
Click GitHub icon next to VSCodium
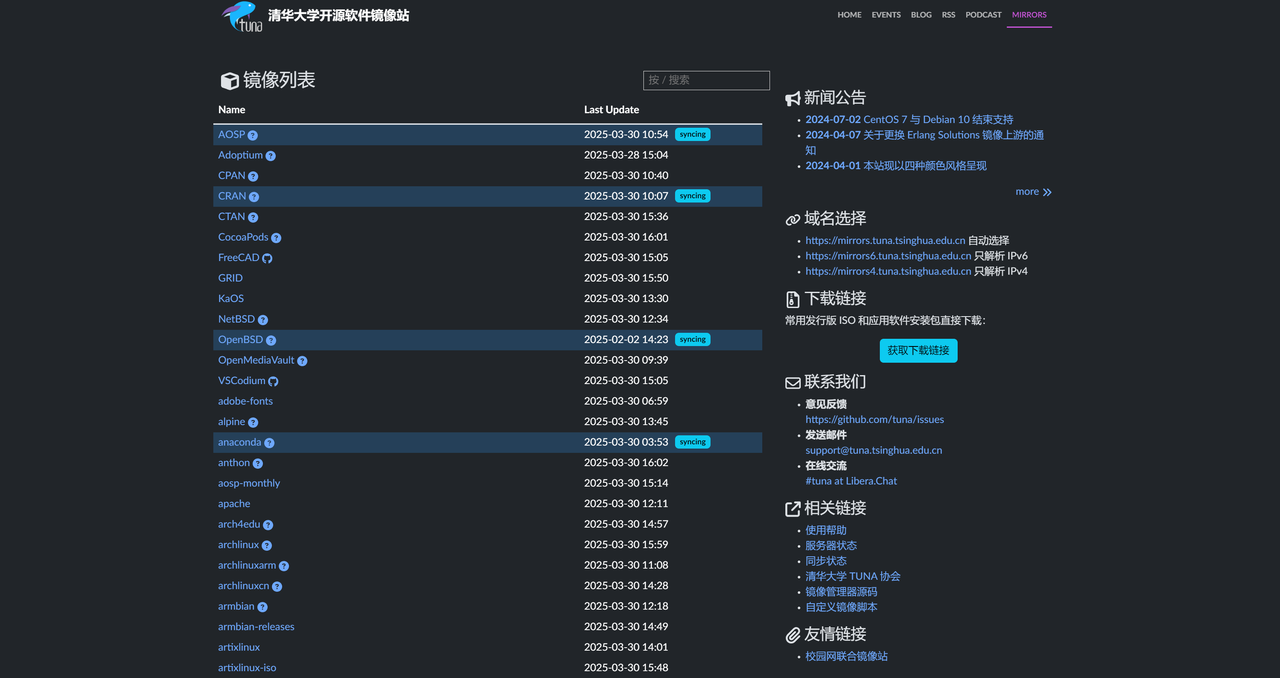(273, 381)
